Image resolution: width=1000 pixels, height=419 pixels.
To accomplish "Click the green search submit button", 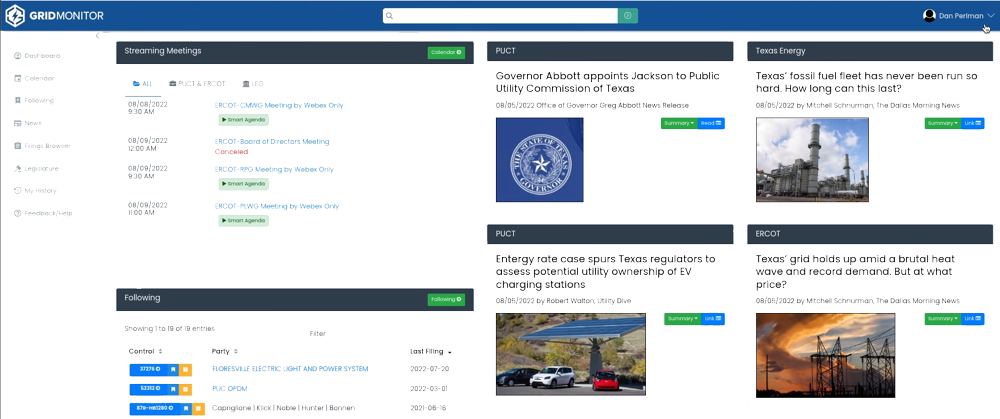I will (628, 15).
